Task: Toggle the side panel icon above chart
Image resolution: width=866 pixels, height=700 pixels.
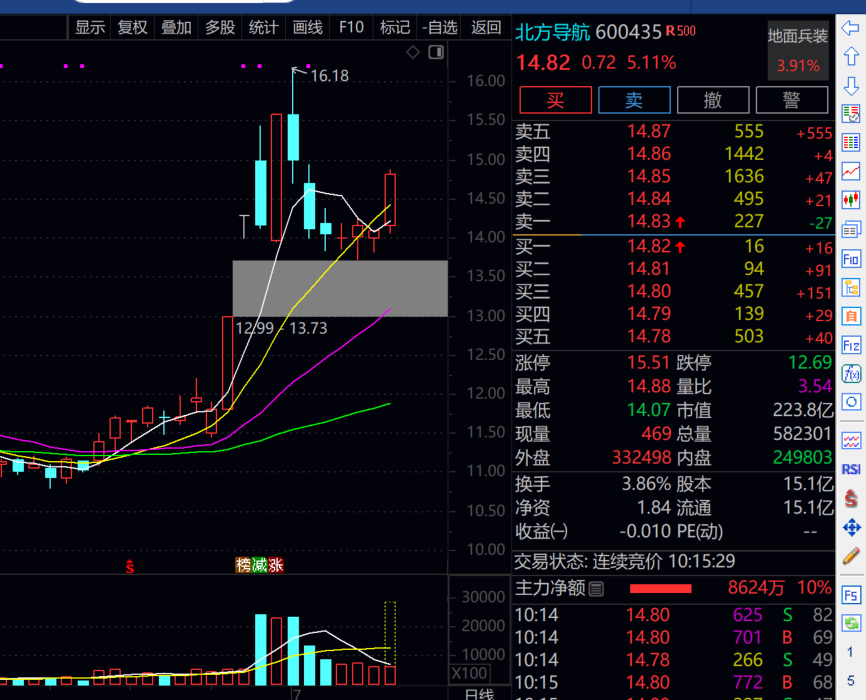Action: point(436,52)
